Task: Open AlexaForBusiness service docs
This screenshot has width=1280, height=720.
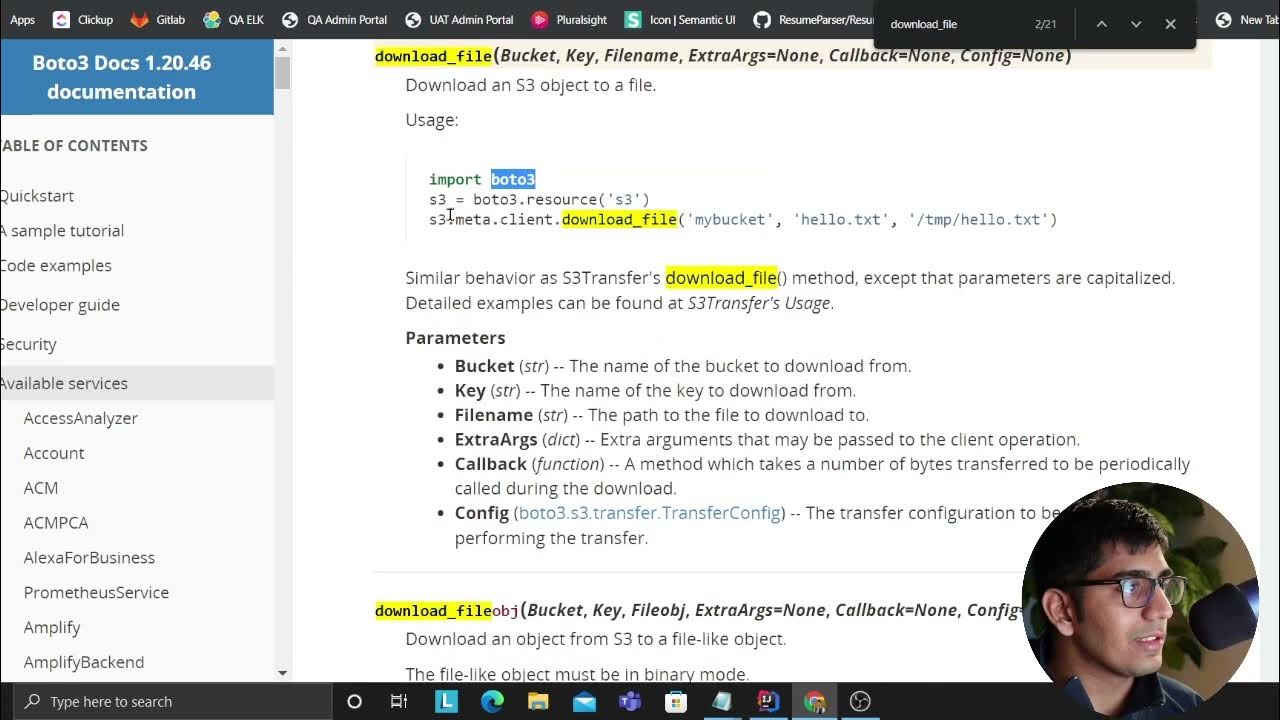Action: click(89, 558)
